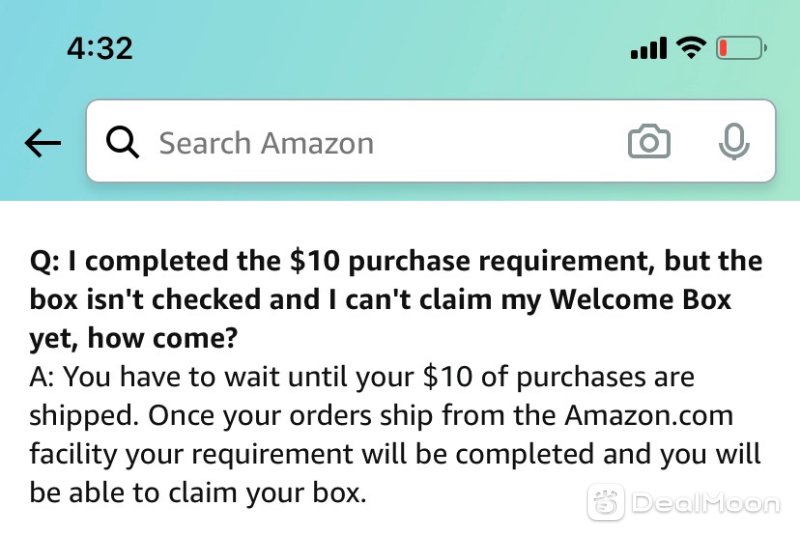Click the DealMoon watermark logo icon
The width and height of the screenshot is (800, 535).
[x=606, y=502]
